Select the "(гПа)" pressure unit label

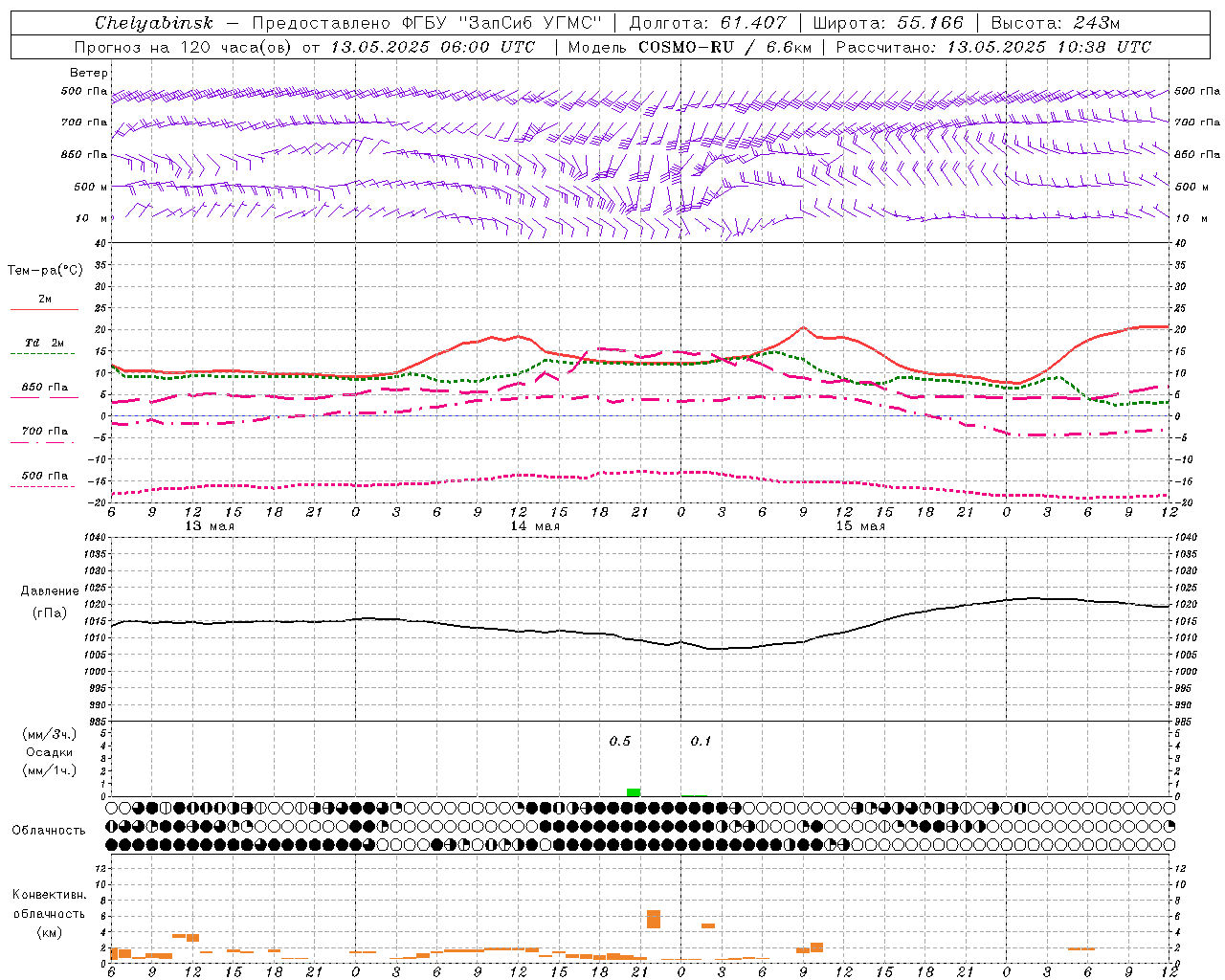pyautogui.click(x=50, y=612)
